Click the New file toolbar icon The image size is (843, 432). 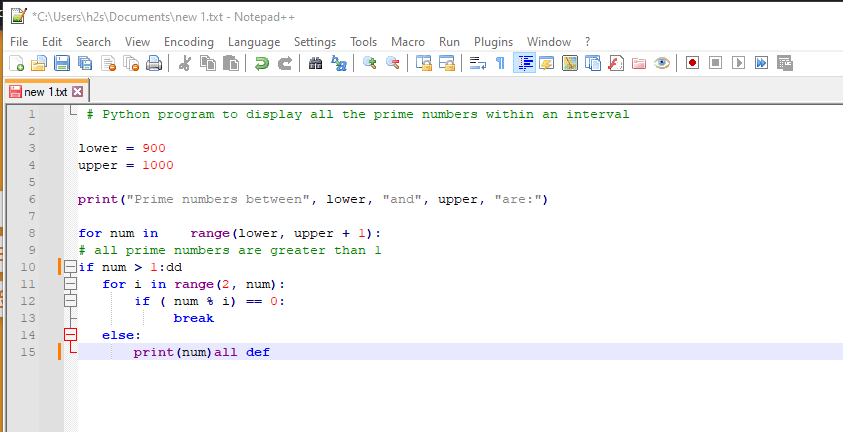[17, 63]
